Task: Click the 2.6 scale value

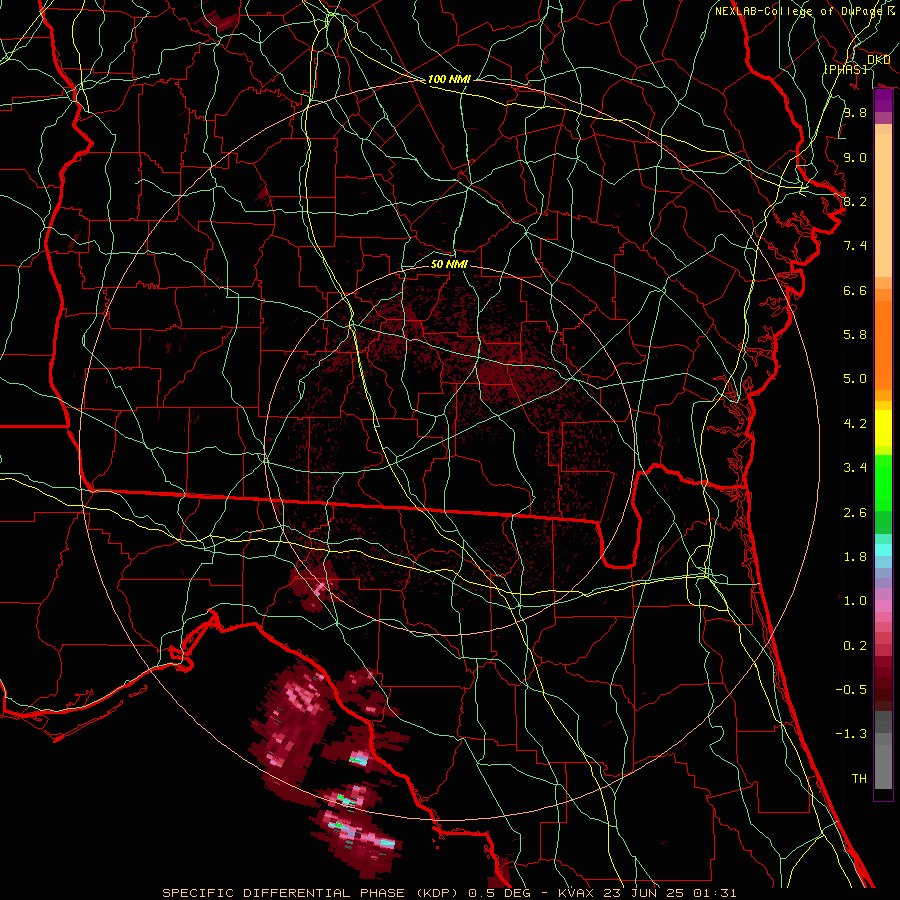Action: click(x=855, y=513)
